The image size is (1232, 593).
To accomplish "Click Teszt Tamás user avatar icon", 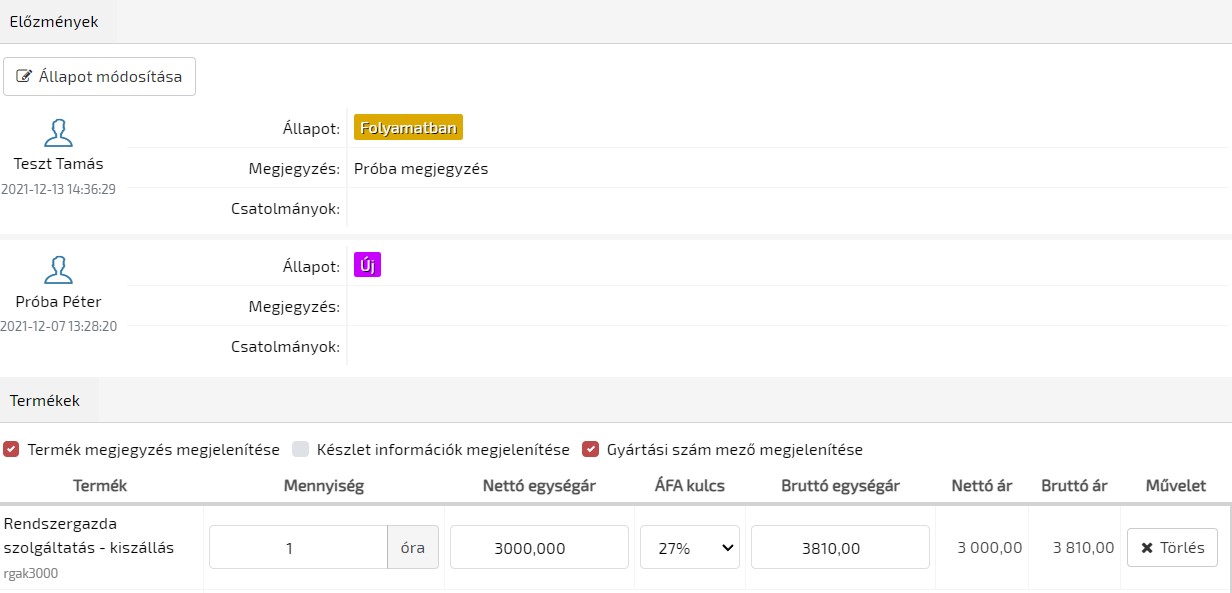I will (59, 133).
